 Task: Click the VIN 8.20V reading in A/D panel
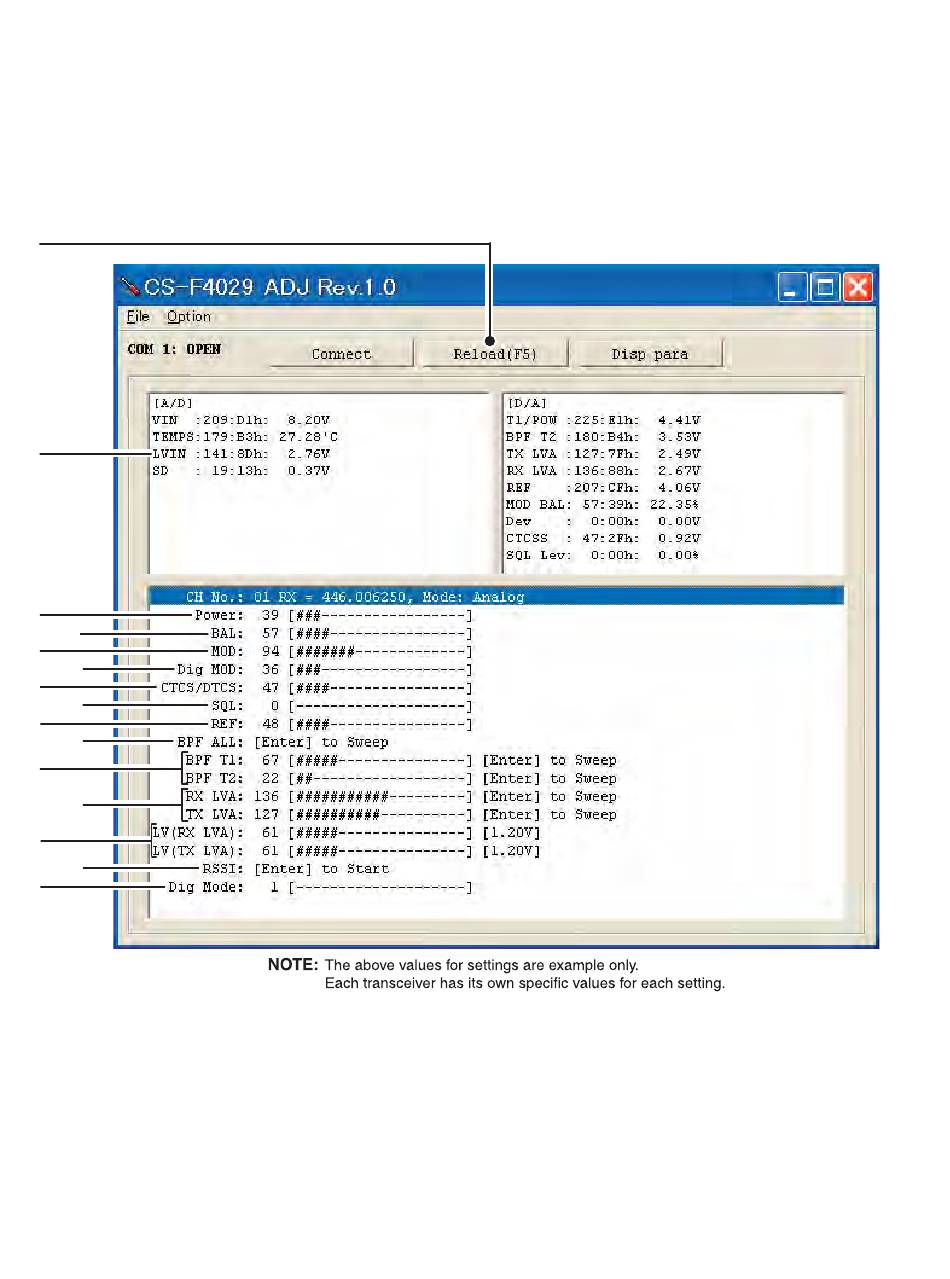tap(240, 420)
